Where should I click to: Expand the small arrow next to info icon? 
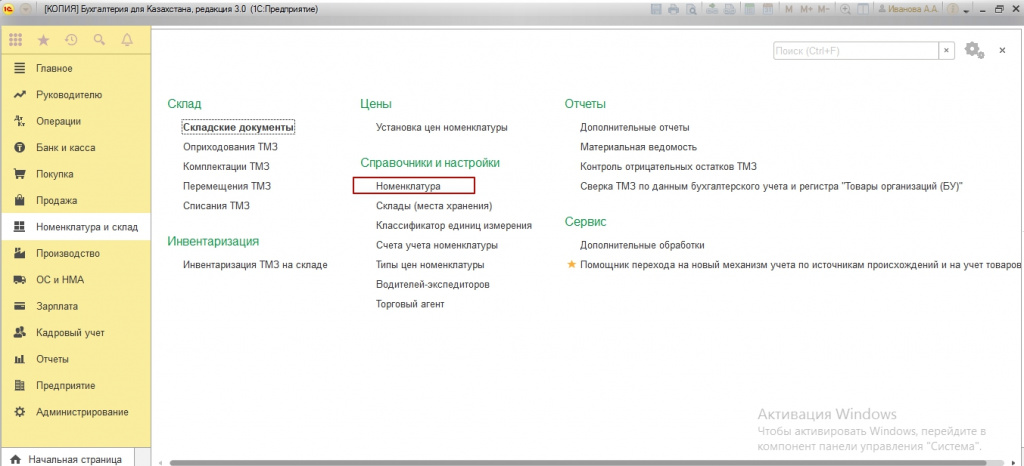pos(967,11)
